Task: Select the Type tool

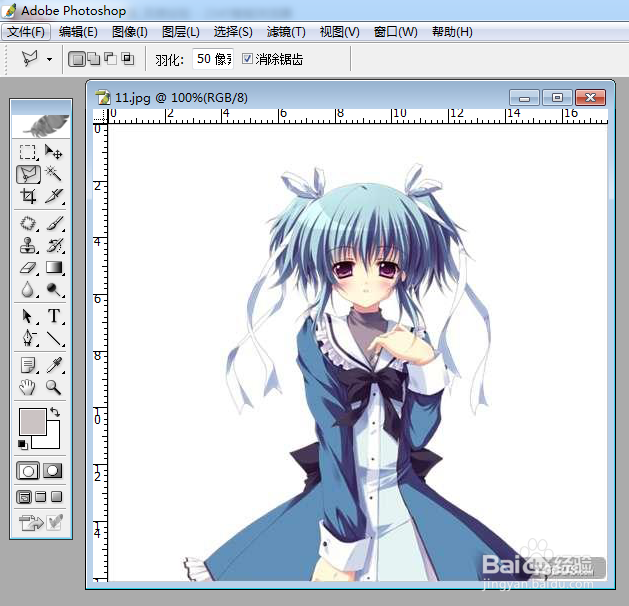Action: tap(54, 316)
